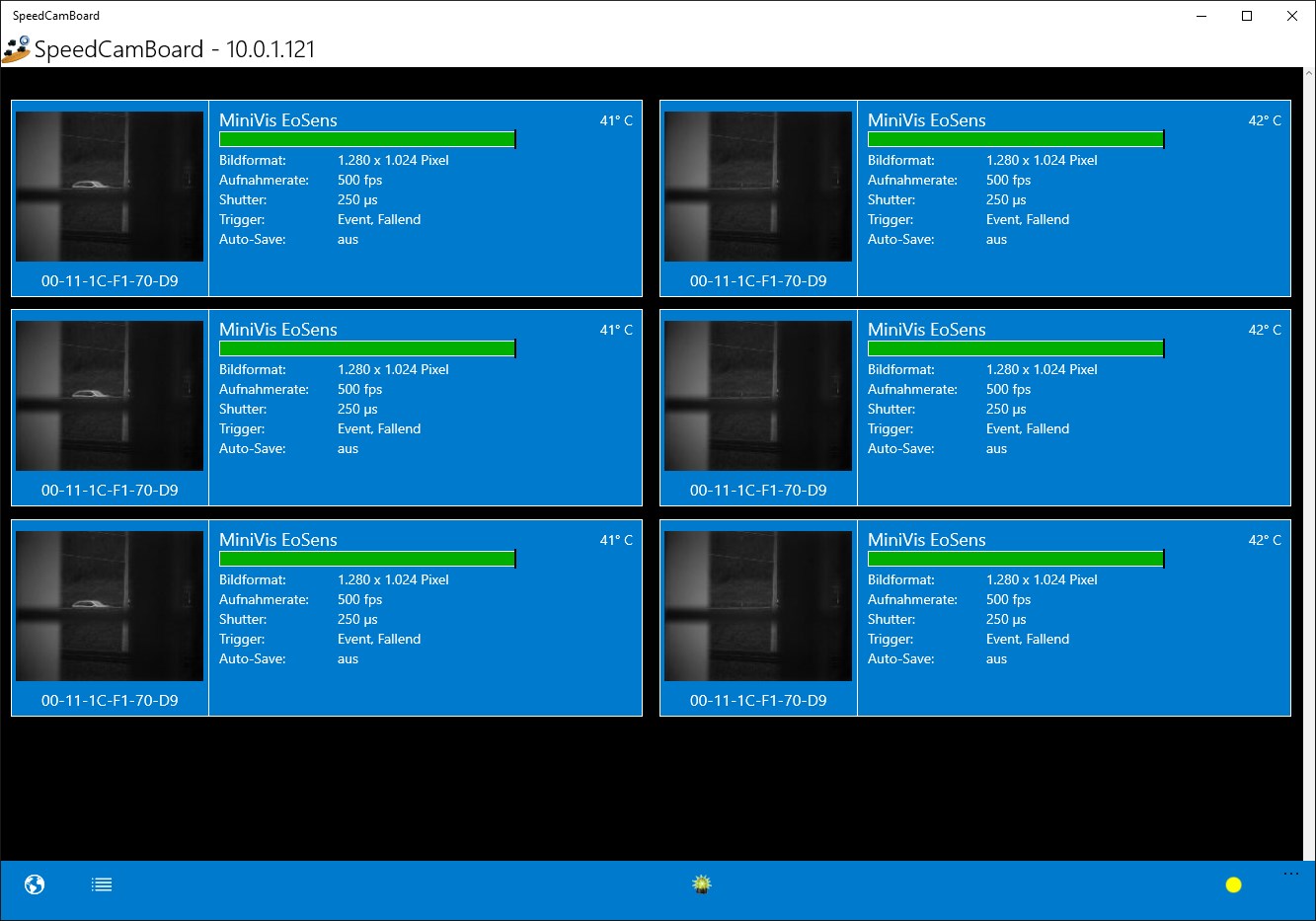Select the middle camera preview in the 42° C column

click(x=758, y=396)
